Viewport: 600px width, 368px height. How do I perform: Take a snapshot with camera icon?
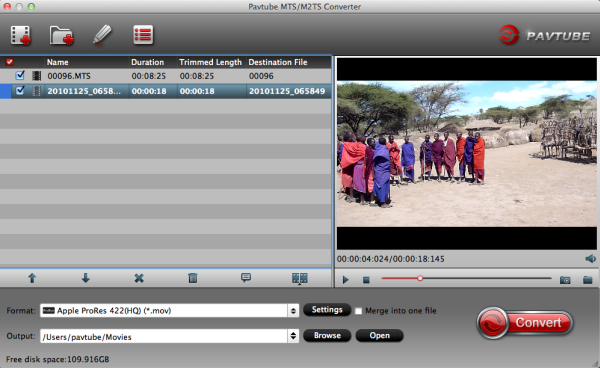(x=565, y=280)
